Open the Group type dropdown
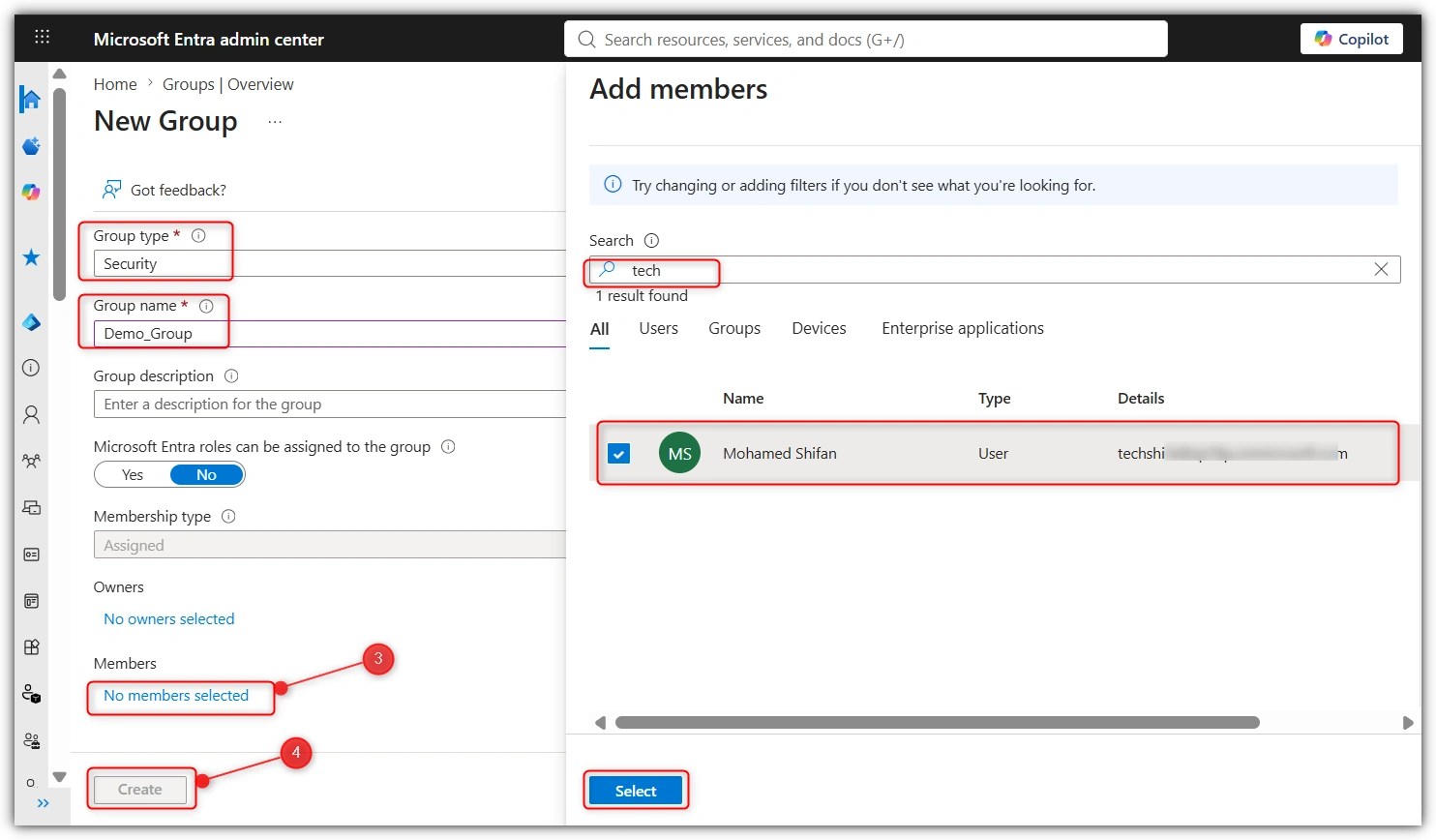The width and height of the screenshot is (1436, 840). click(329, 263)
